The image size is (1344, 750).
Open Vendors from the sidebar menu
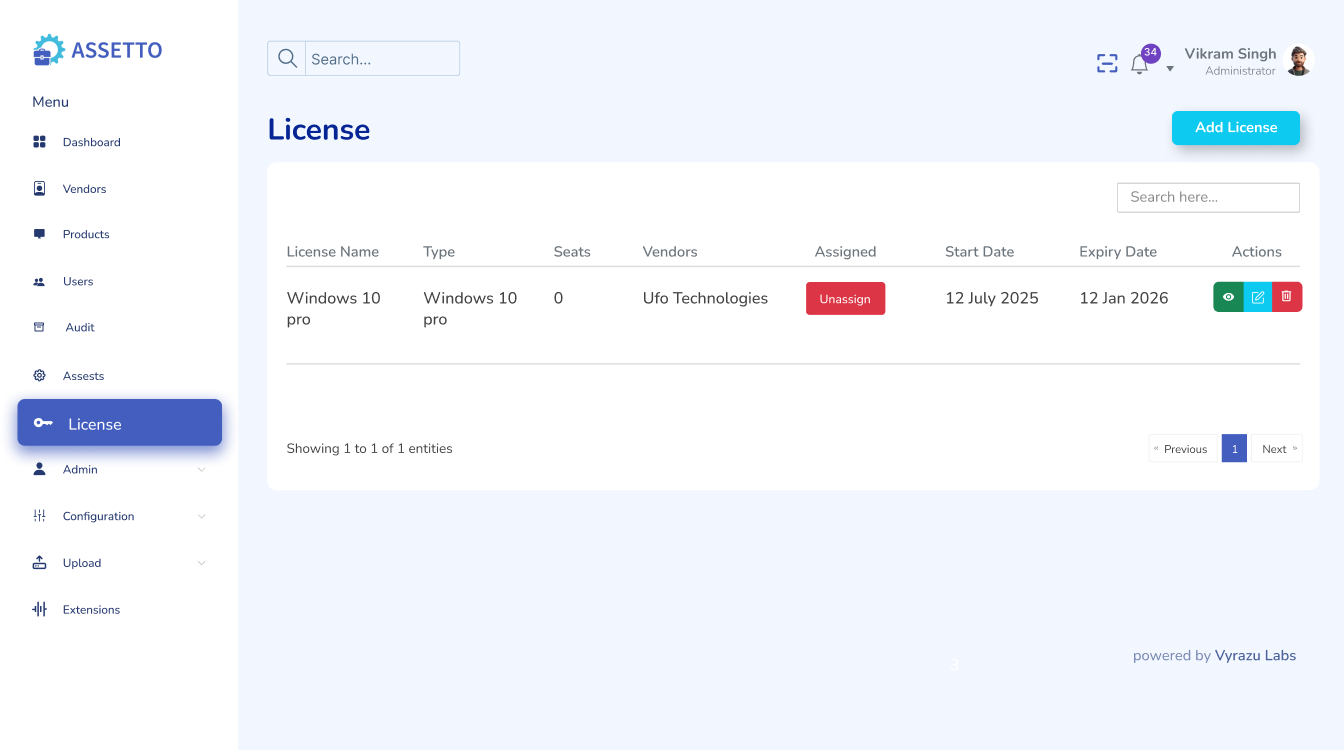coord(84,189)
